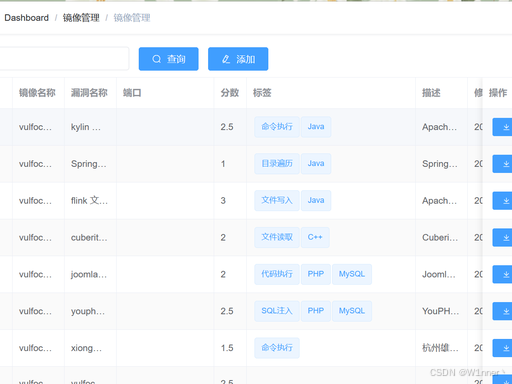Click the search input field
Viewport: 512px width, 384px height.
coord(64,59)
